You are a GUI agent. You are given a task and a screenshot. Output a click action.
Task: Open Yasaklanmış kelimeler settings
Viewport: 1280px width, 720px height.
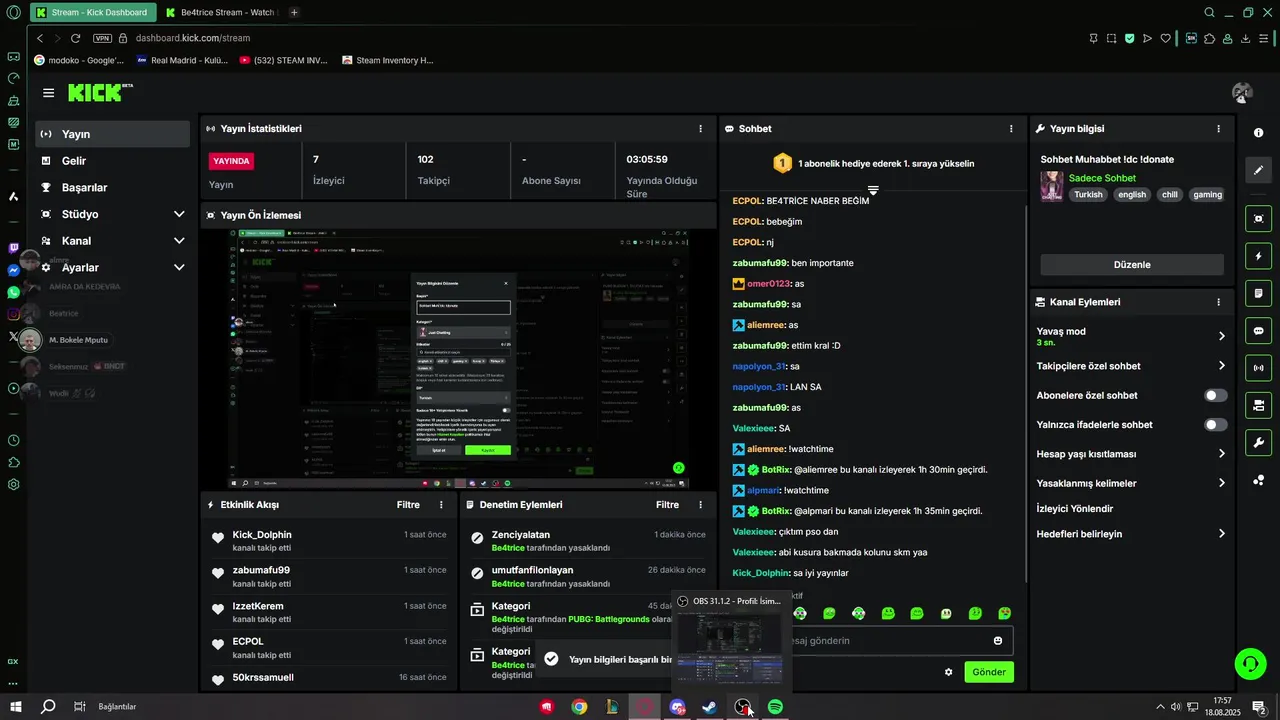click(1132, 483)
